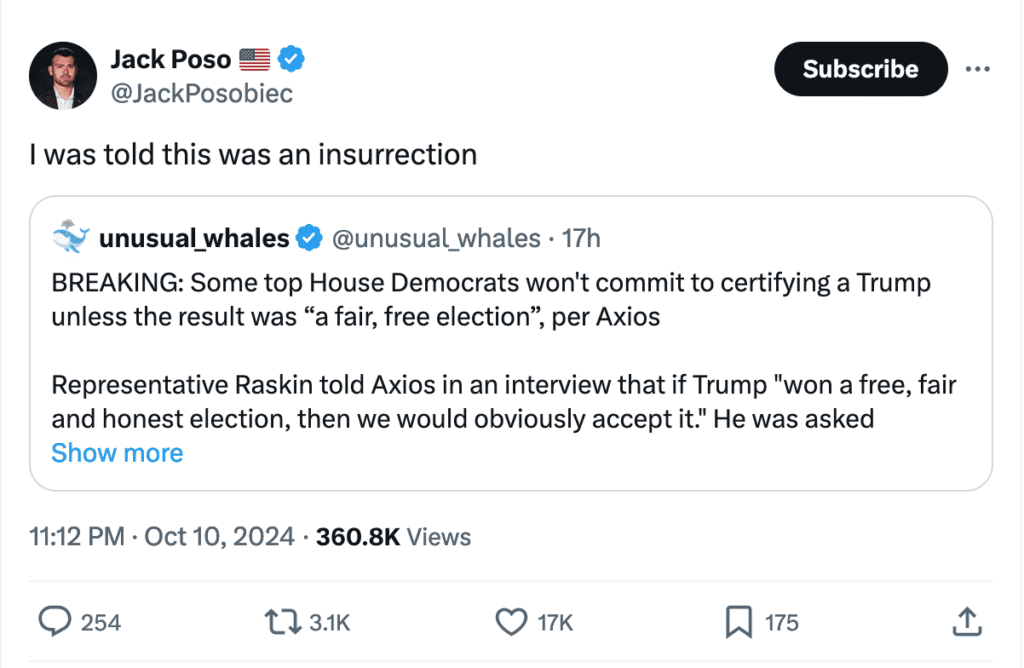Click the 360.8K Views count
This screenshot has height=668, width=1024.
tap(393, 537)
